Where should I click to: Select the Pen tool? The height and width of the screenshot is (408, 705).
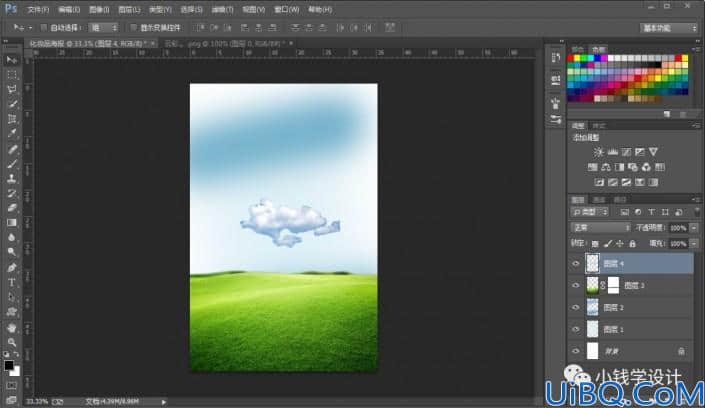(x=12, y=268)
